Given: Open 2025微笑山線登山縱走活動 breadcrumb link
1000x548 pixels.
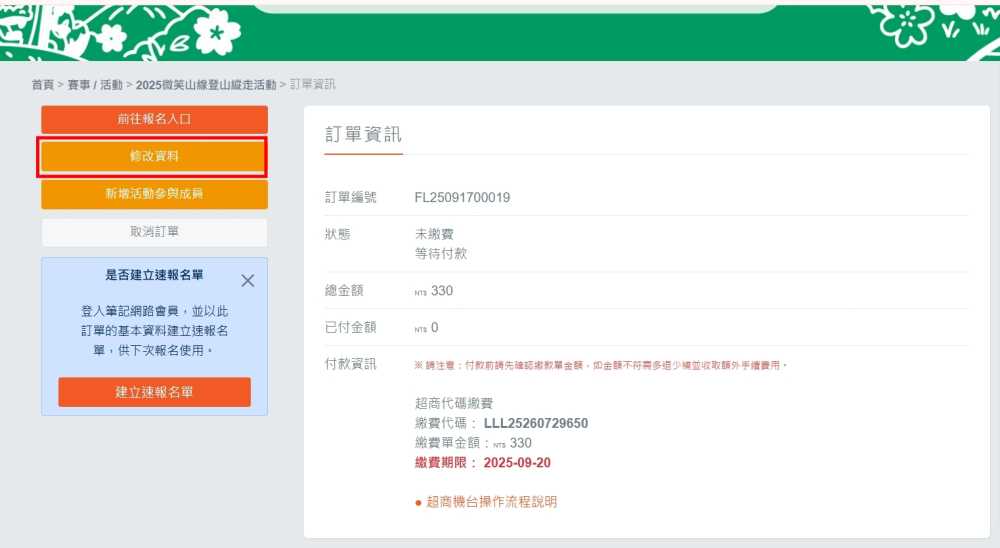Looking at the screenshot, I should (x=206, y=85).
